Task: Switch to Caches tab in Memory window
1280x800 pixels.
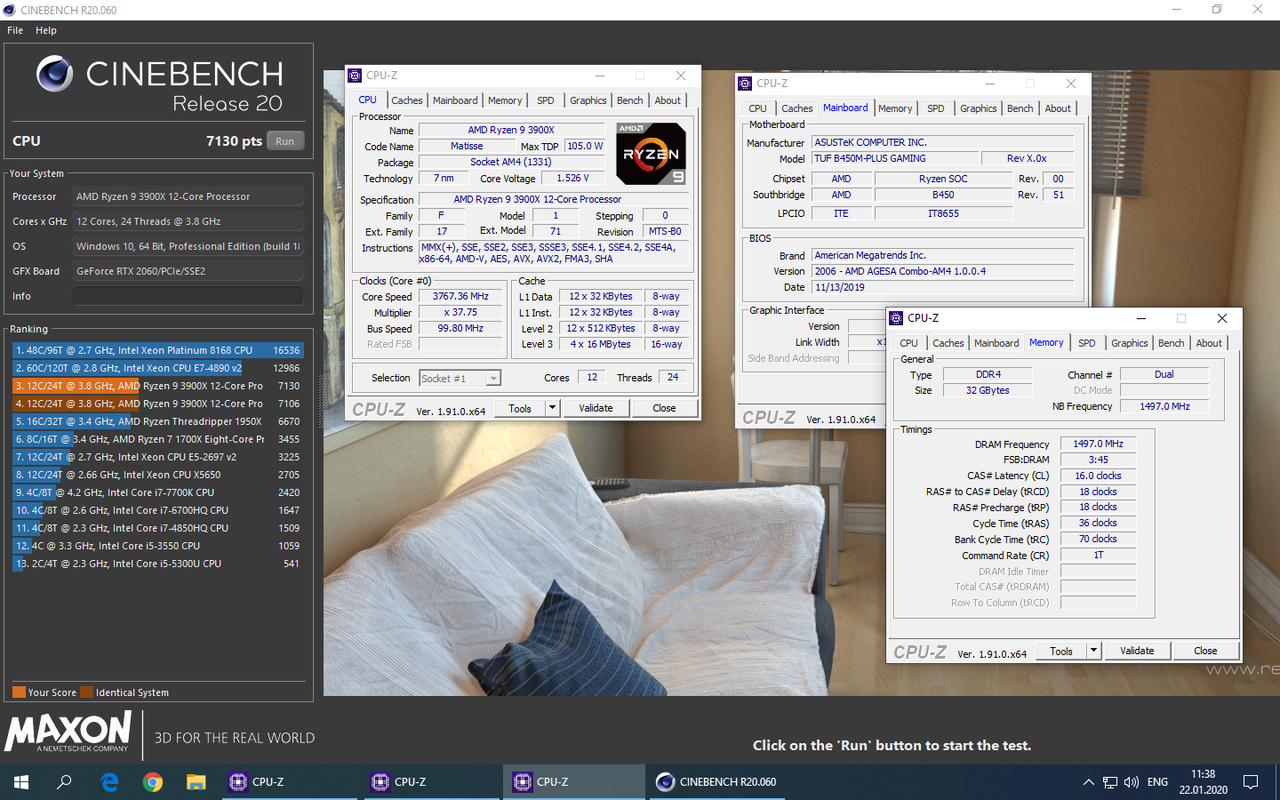Action: pos(948,343)
